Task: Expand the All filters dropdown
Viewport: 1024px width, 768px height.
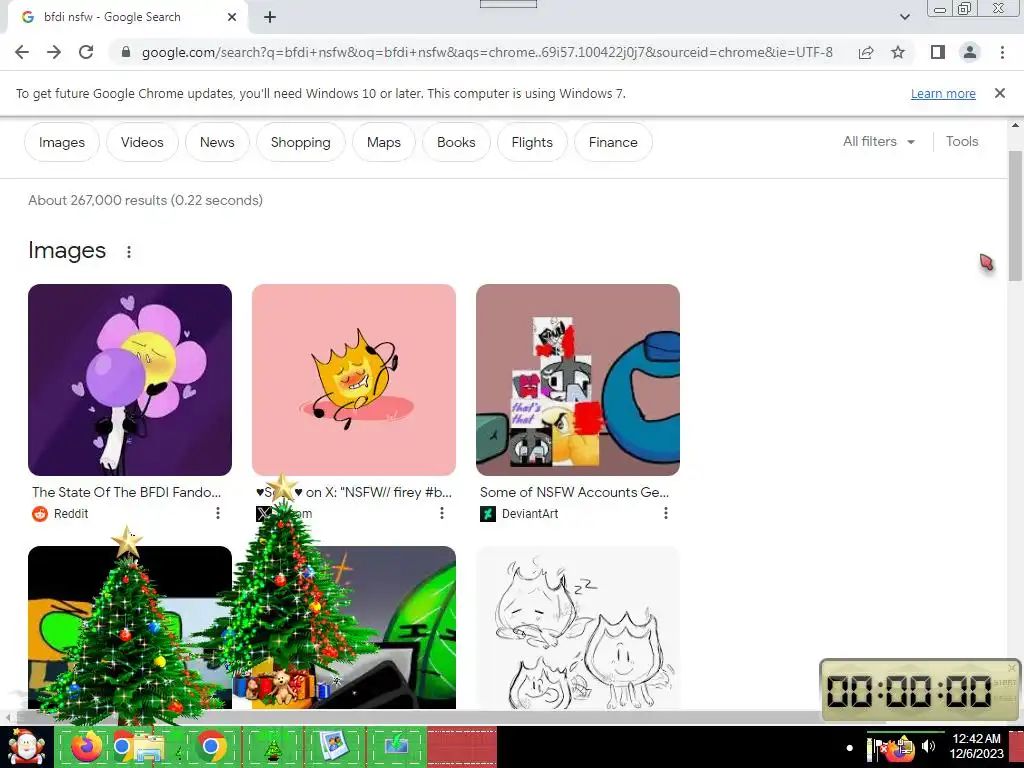Action: (x=878, y=142)
